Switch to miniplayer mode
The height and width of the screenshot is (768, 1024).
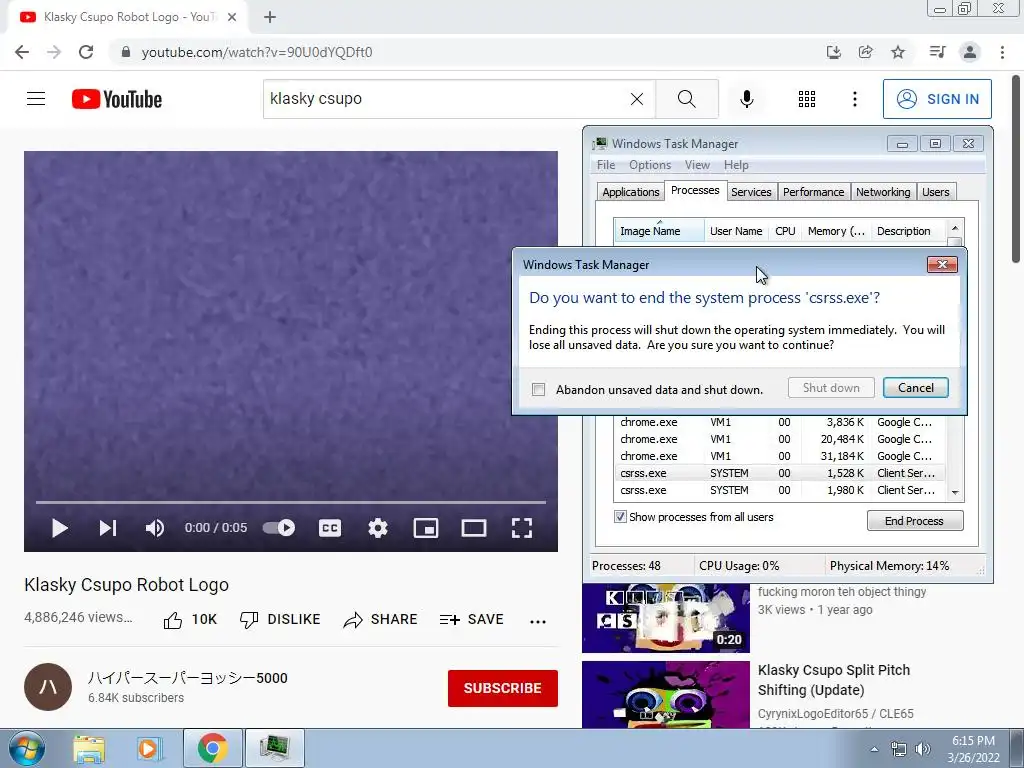[426, 528]
